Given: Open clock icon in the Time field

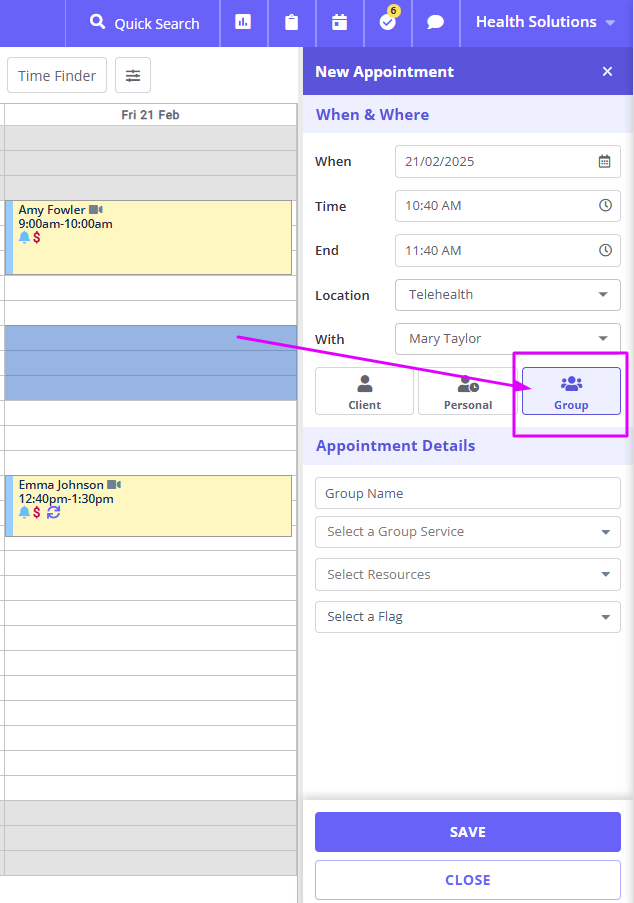Looking at the screenshot, I should pos(605,206).
